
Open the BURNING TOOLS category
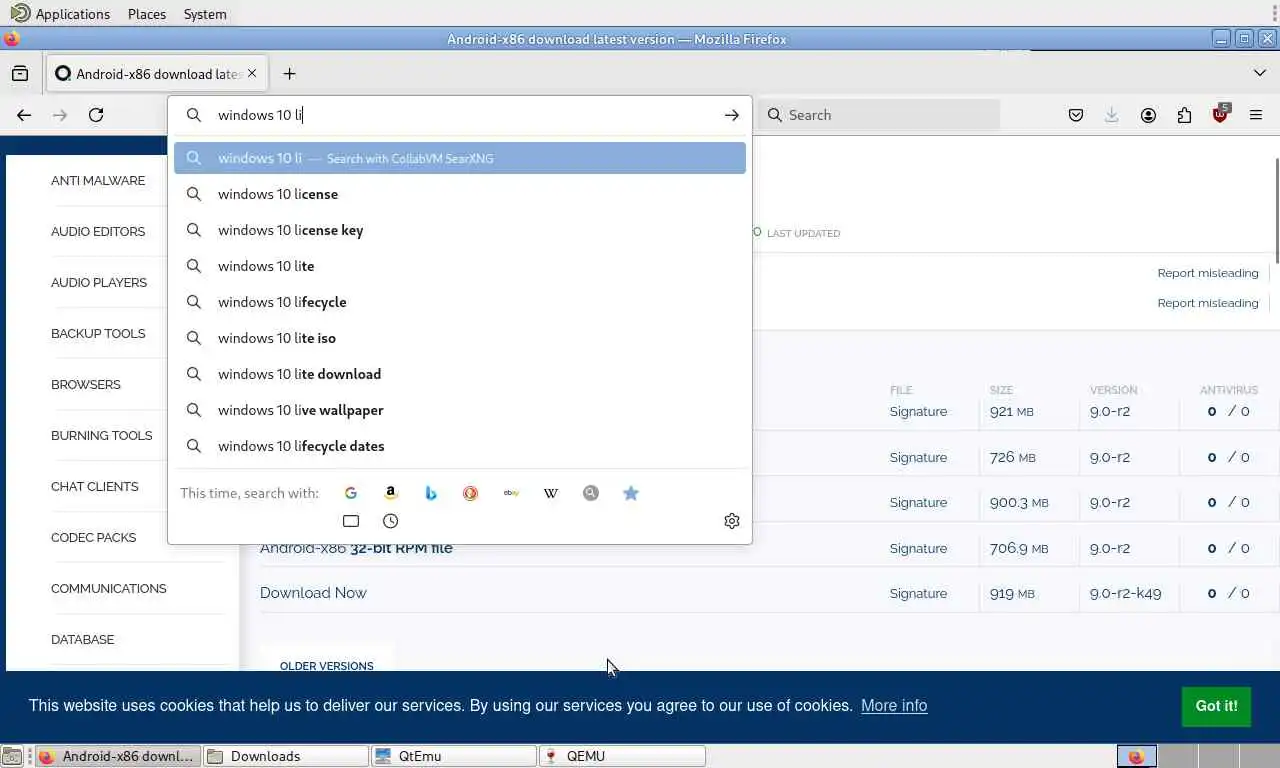pos(102,436)
